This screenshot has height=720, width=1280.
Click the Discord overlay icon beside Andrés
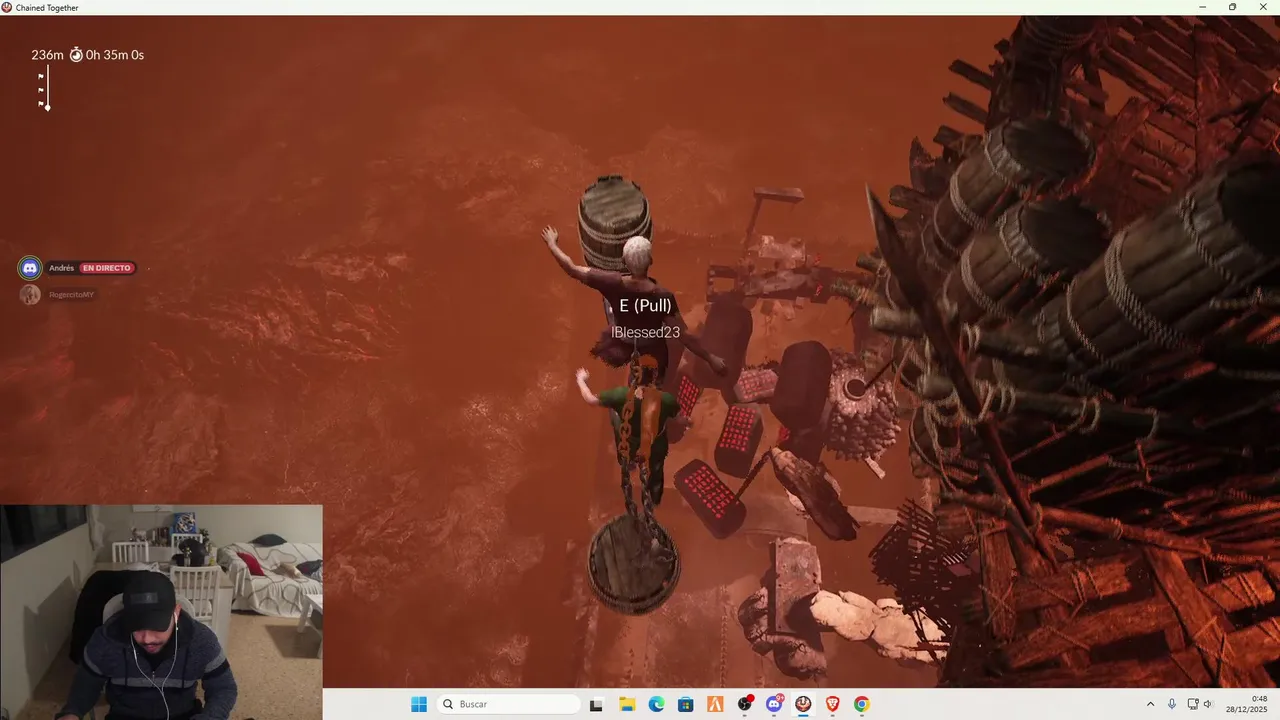[x=31, y=268]
